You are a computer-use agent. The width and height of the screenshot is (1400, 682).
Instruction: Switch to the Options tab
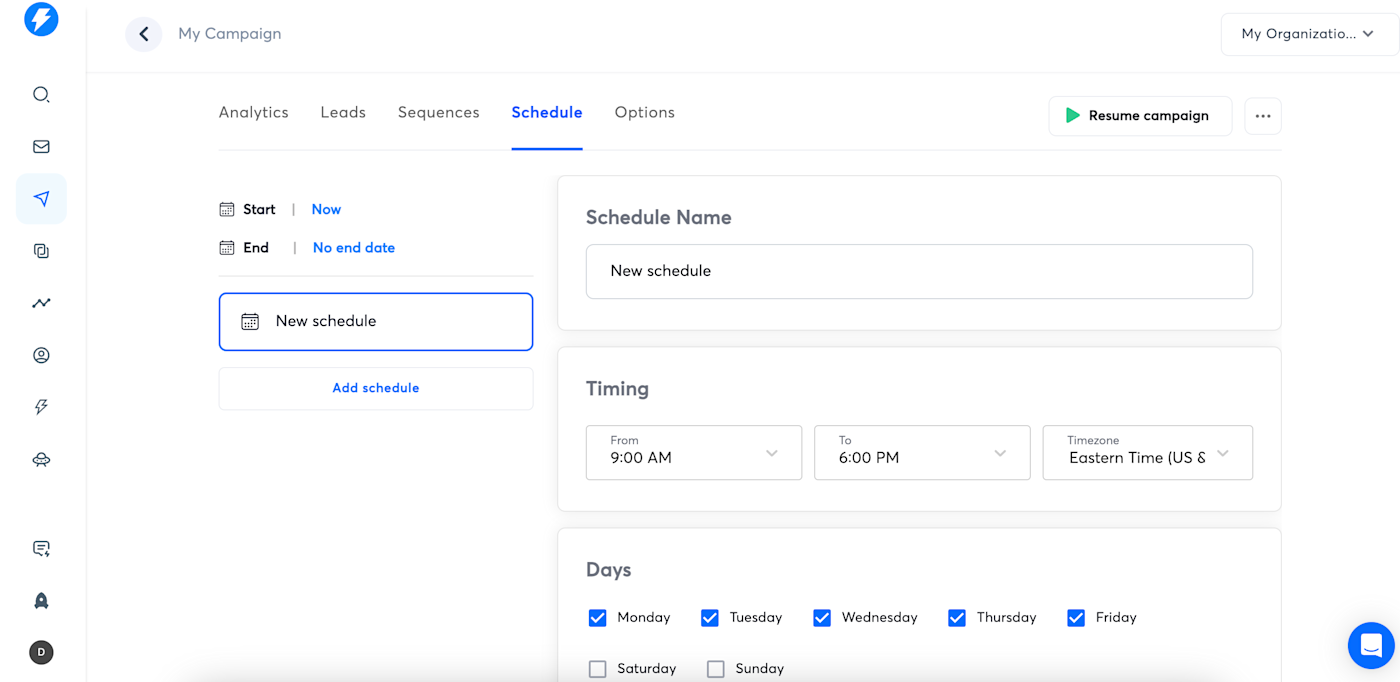click(645, 113)
